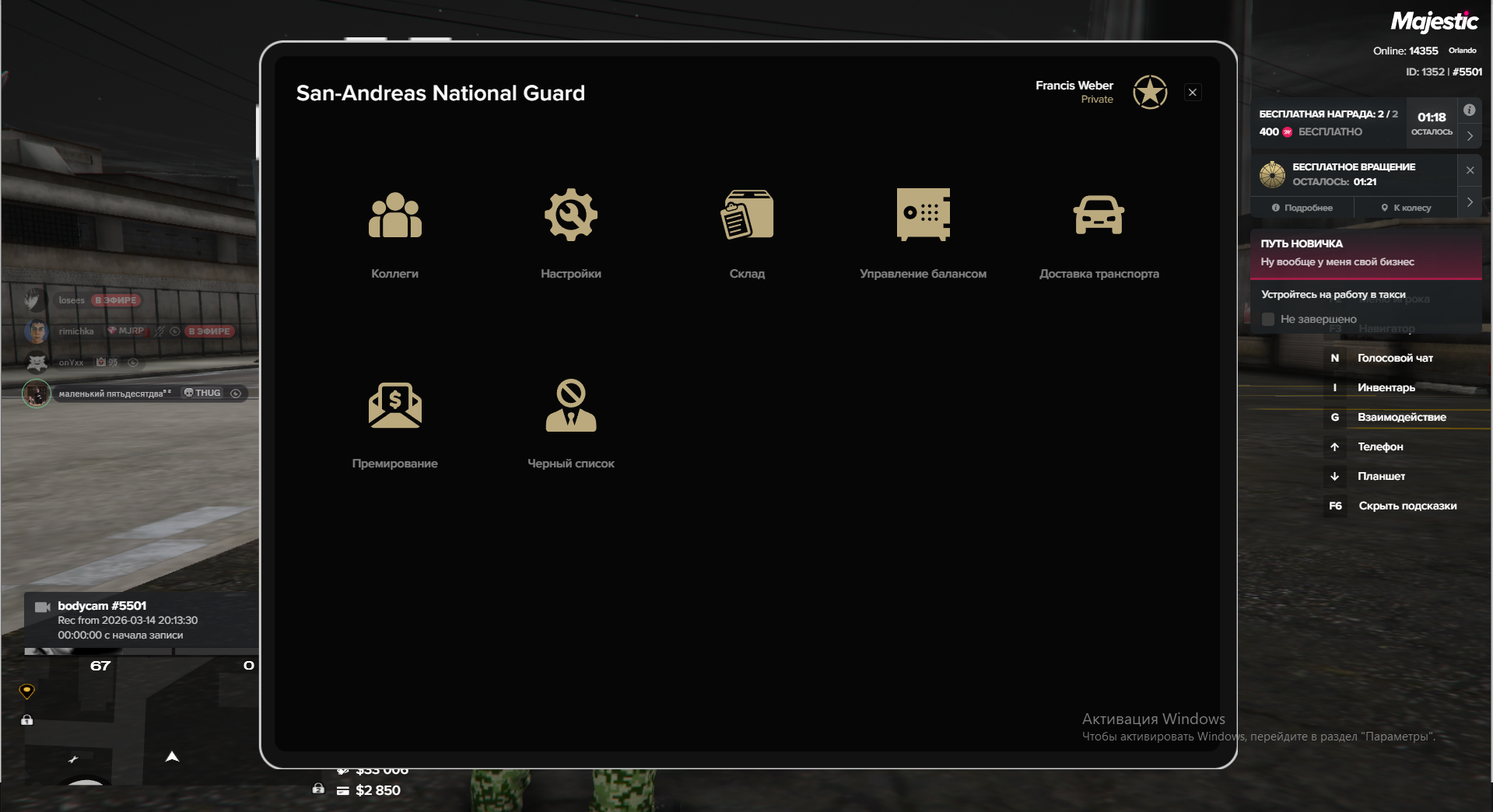Open Черный список blacklist icon
The width and height of the screenshot is (1493, 812).
click(x=570, y=405)
